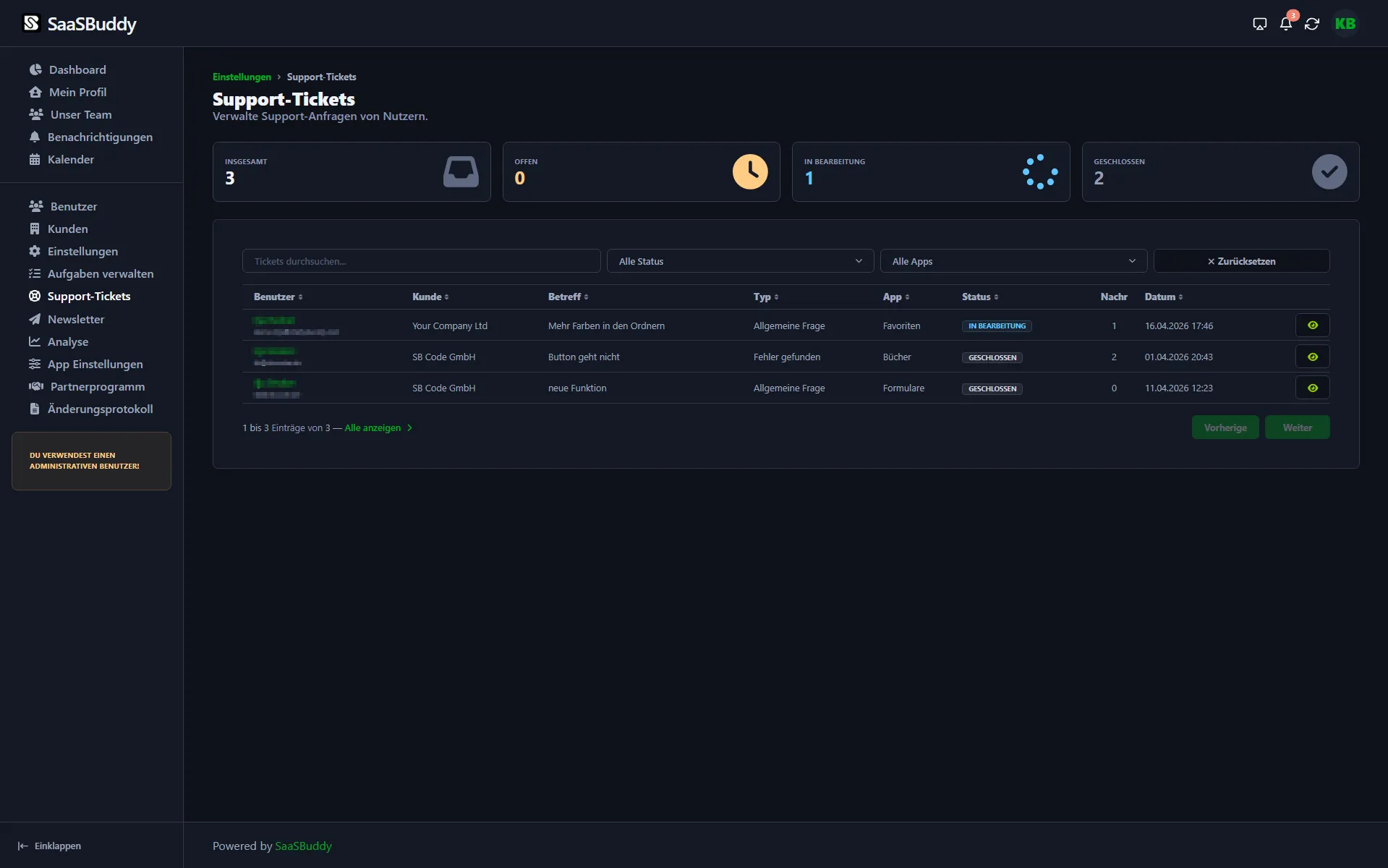Click the In Bearbeitung spinner icon
This screenshot has height=868, width=1388.
click(1040, 172)
